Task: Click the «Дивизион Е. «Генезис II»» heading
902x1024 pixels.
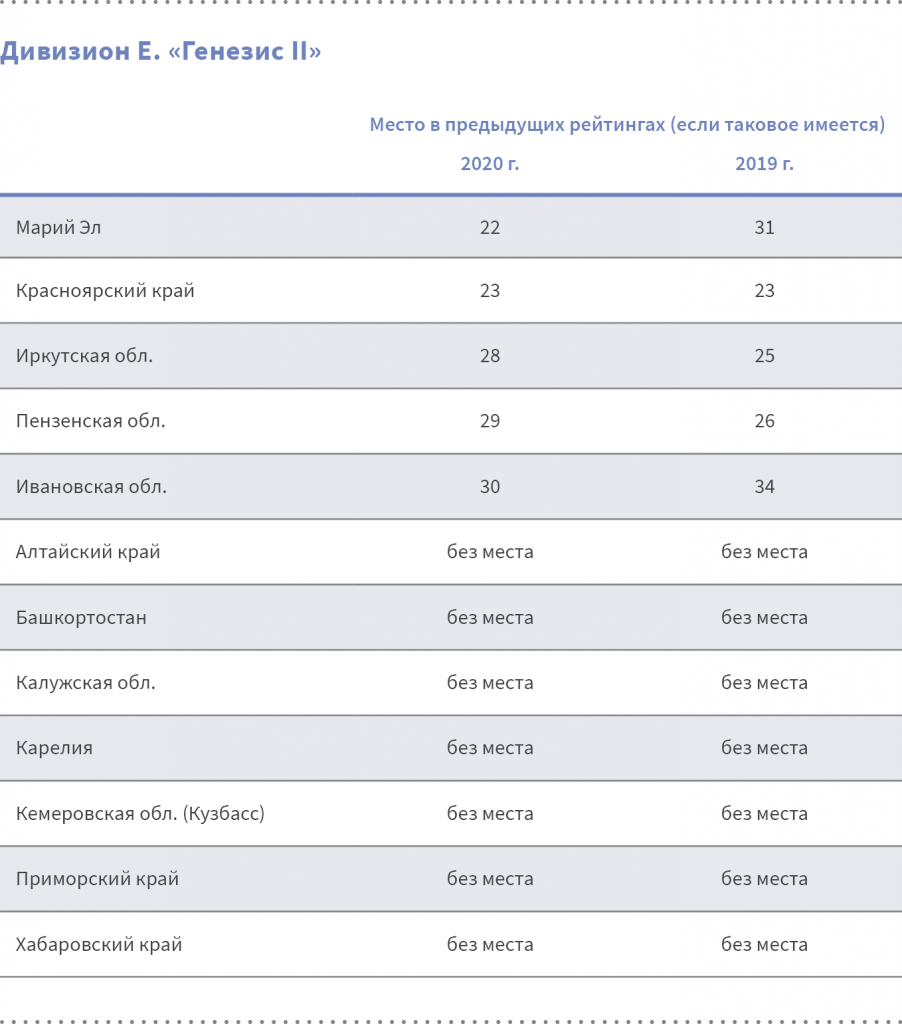Action: pos(161,52)
